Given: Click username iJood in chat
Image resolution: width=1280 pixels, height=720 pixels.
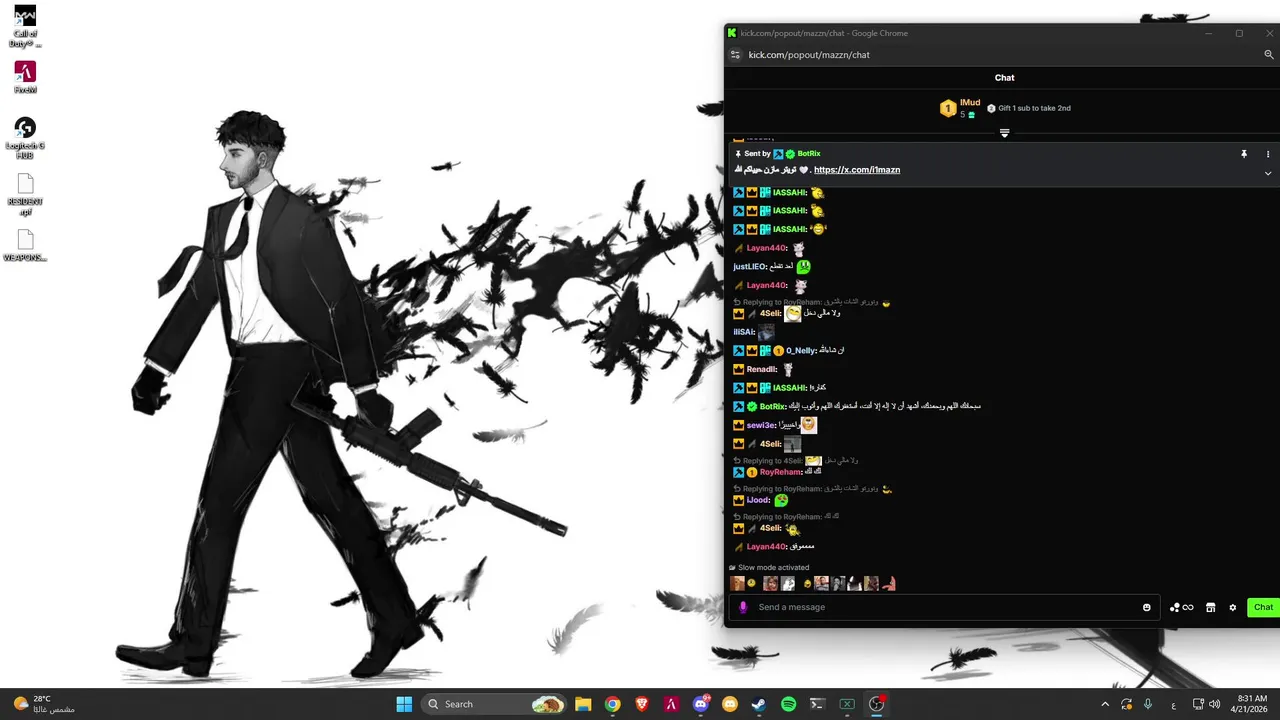Looking at the screenshot, I should [x=758, y=500].
